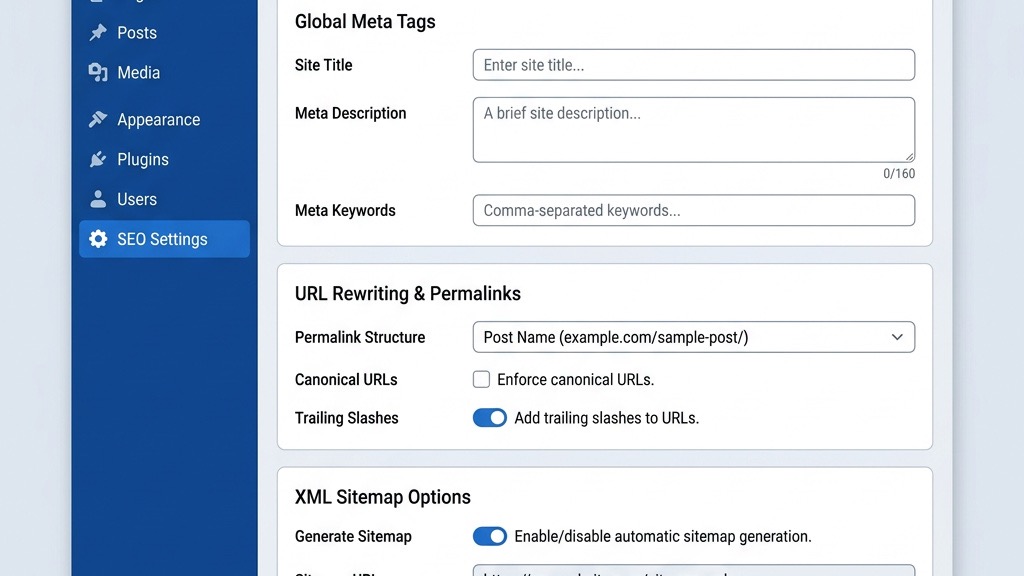This screenshot has width=1024, height=576.
Task: Open the Appearance menu entry
Action: [156, 119]
